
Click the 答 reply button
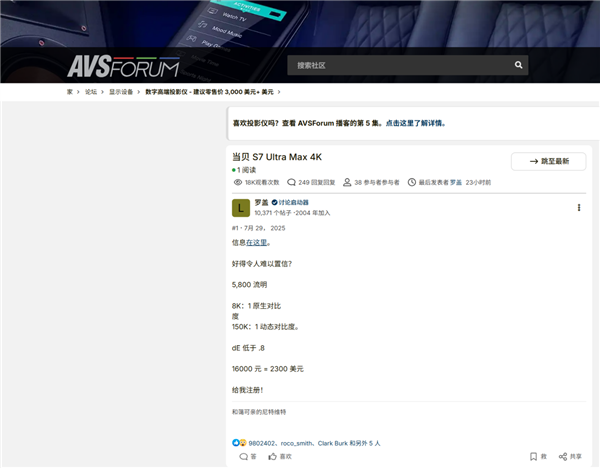[248, 457]
